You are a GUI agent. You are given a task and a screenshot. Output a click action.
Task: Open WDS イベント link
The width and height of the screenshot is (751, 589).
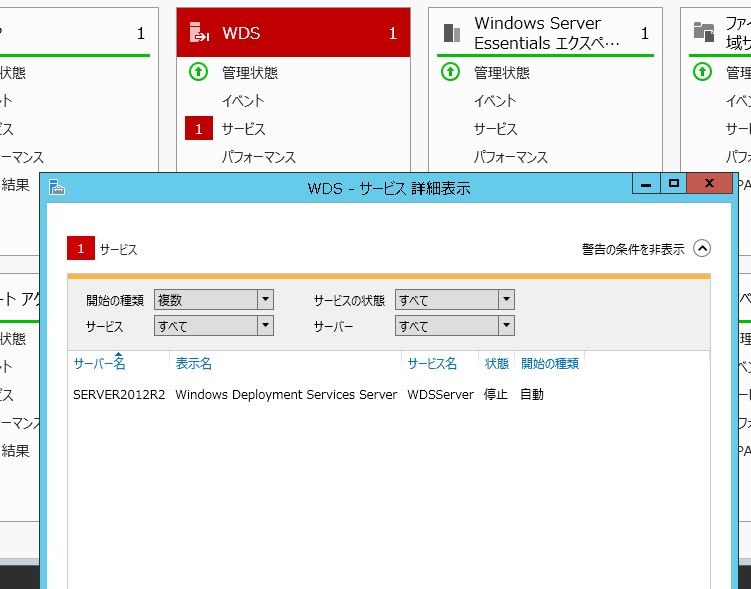coord(243,101)
